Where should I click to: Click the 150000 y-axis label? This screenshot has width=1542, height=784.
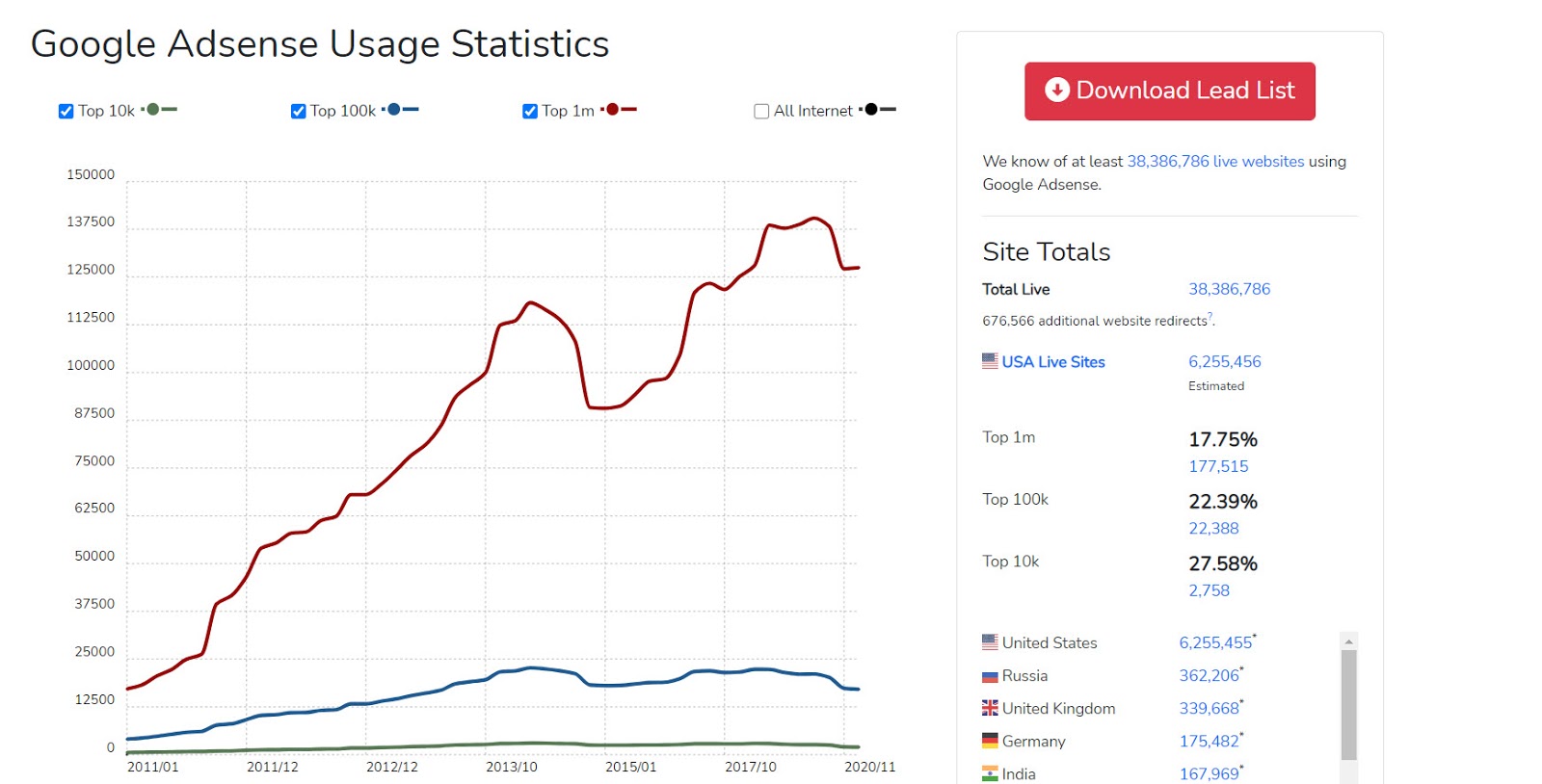click(x=91, y=175)
